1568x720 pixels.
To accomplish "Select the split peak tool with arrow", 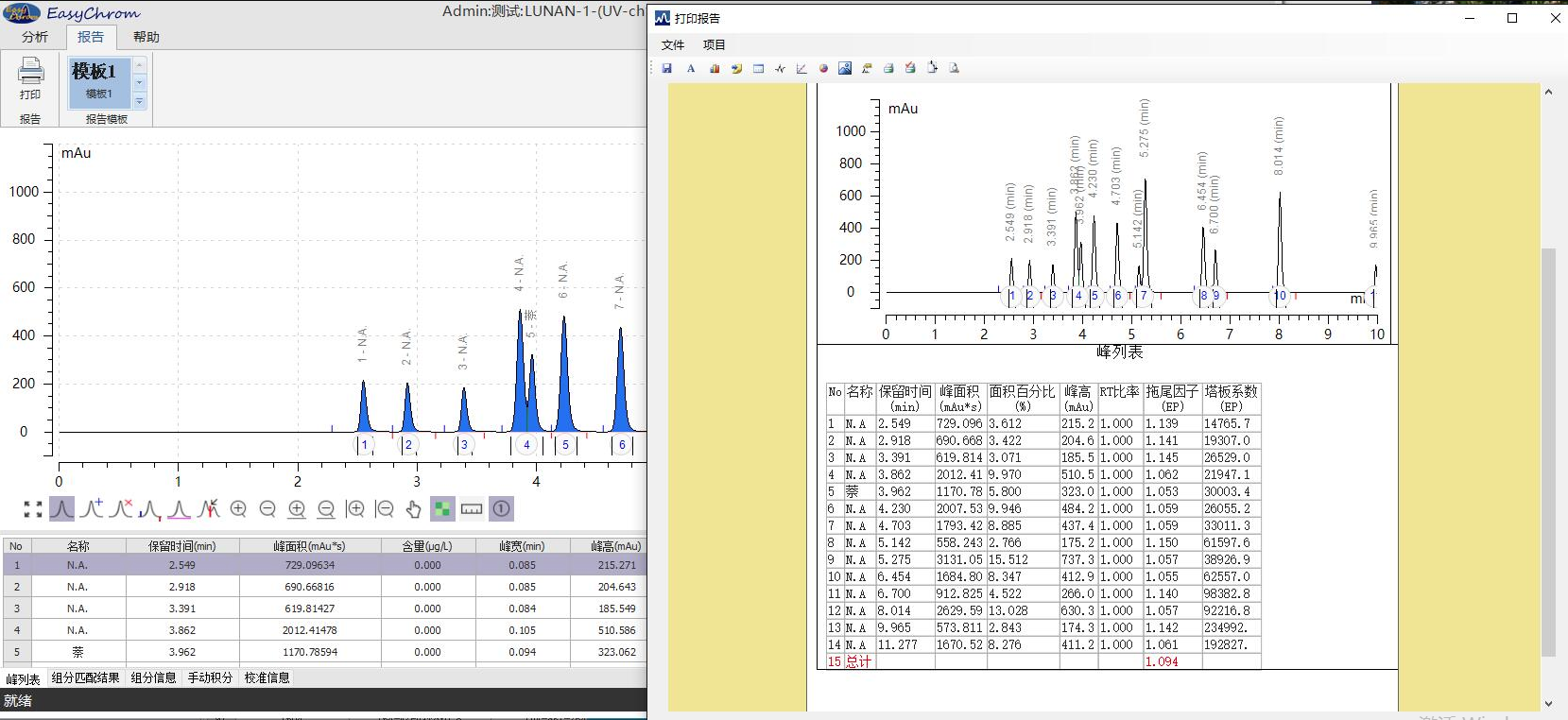I will [x=209, y=509].
